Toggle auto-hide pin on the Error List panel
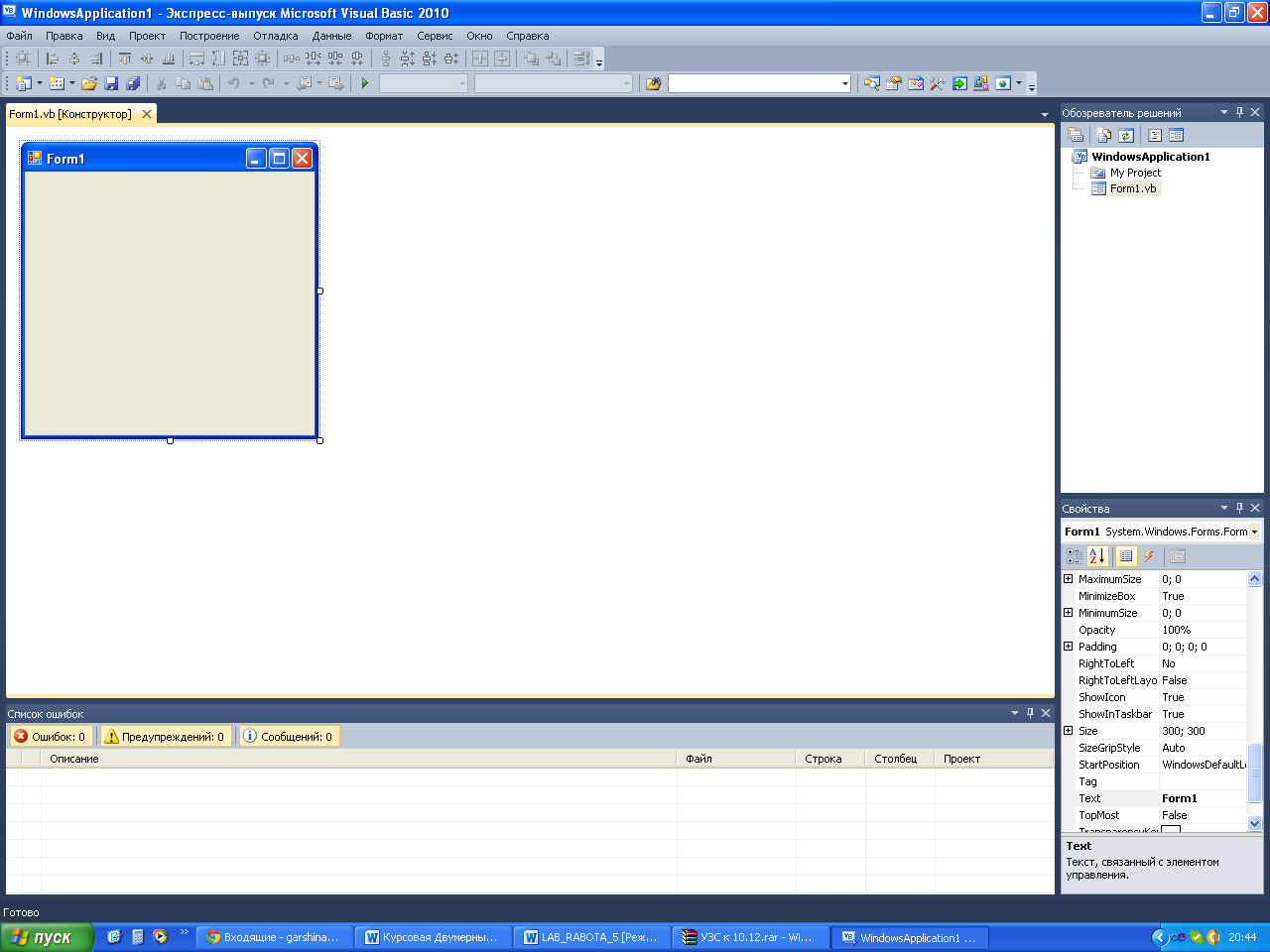 point(1030,713)
